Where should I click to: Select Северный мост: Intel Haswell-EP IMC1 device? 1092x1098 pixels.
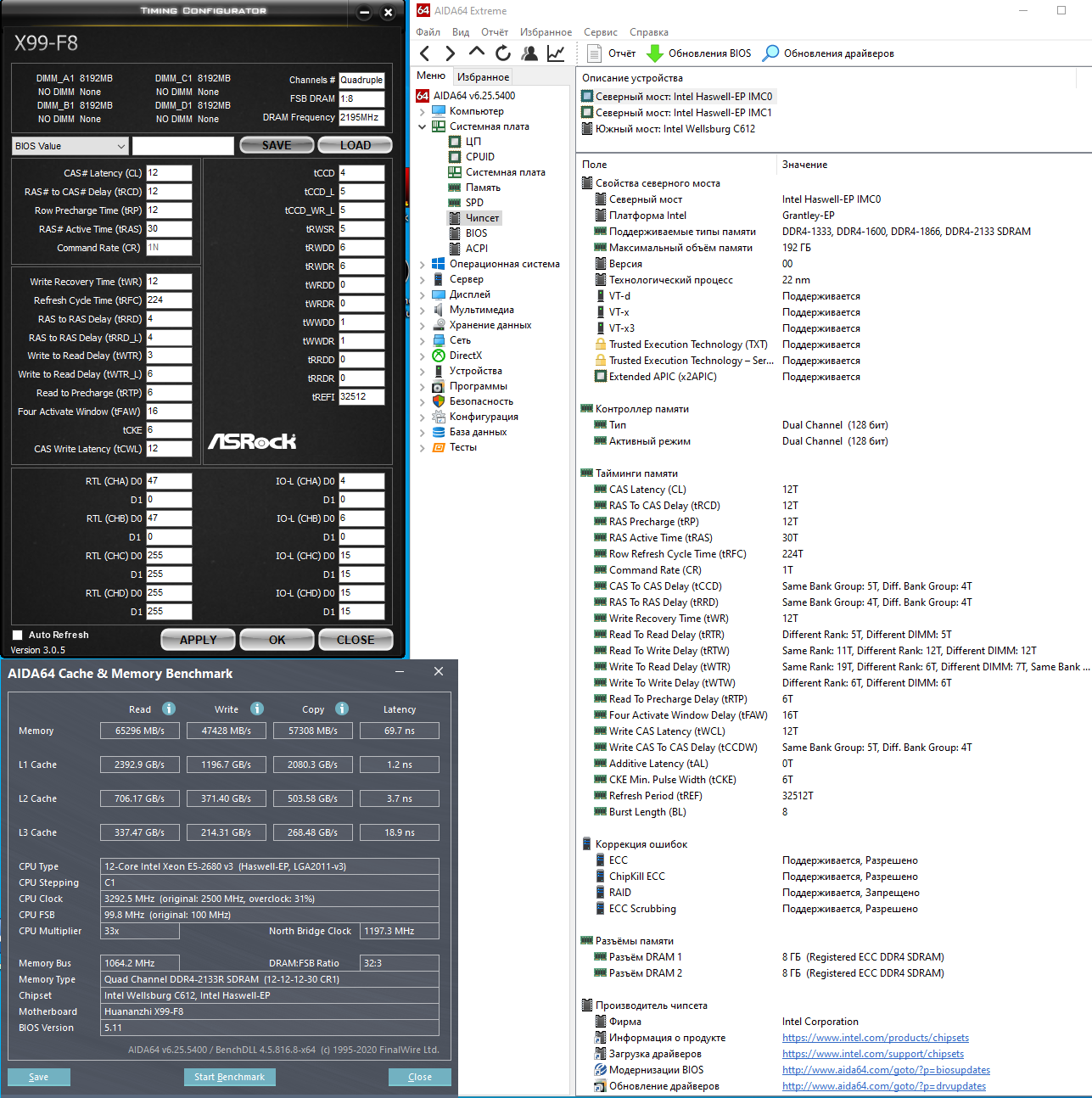(x=677, y=113)
